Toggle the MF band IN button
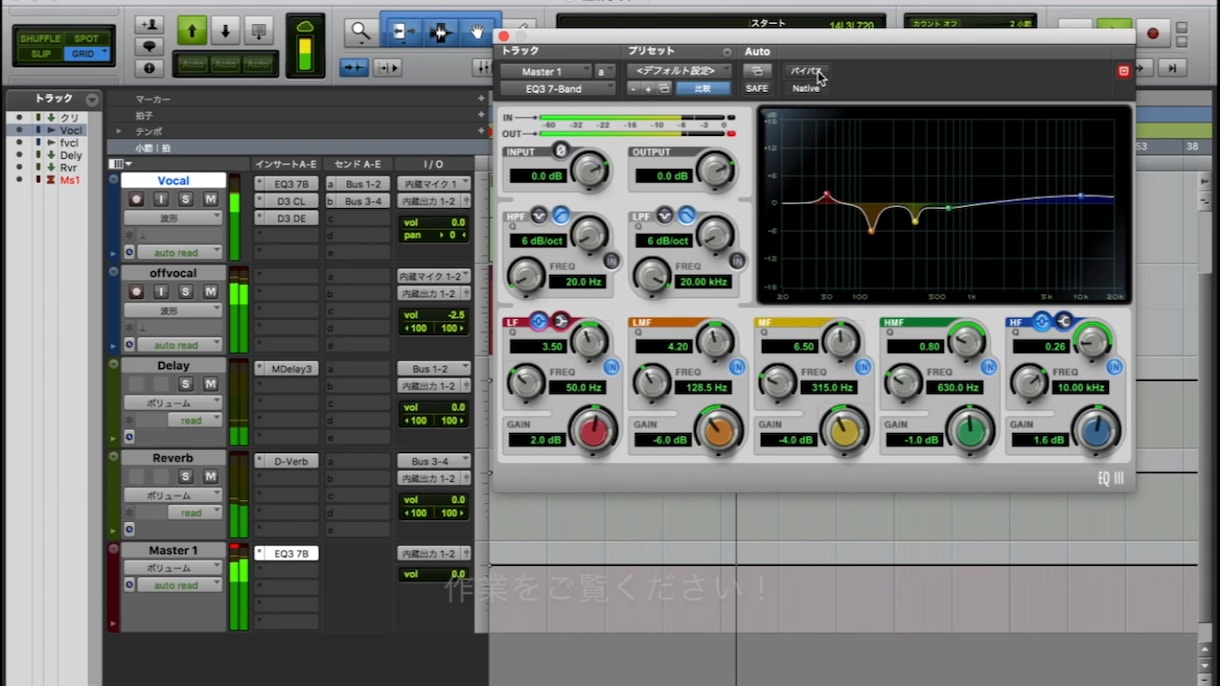Image resolution: width=1220 pixels, height=686 pixels. pyautogui.click(x=863, y=368)
